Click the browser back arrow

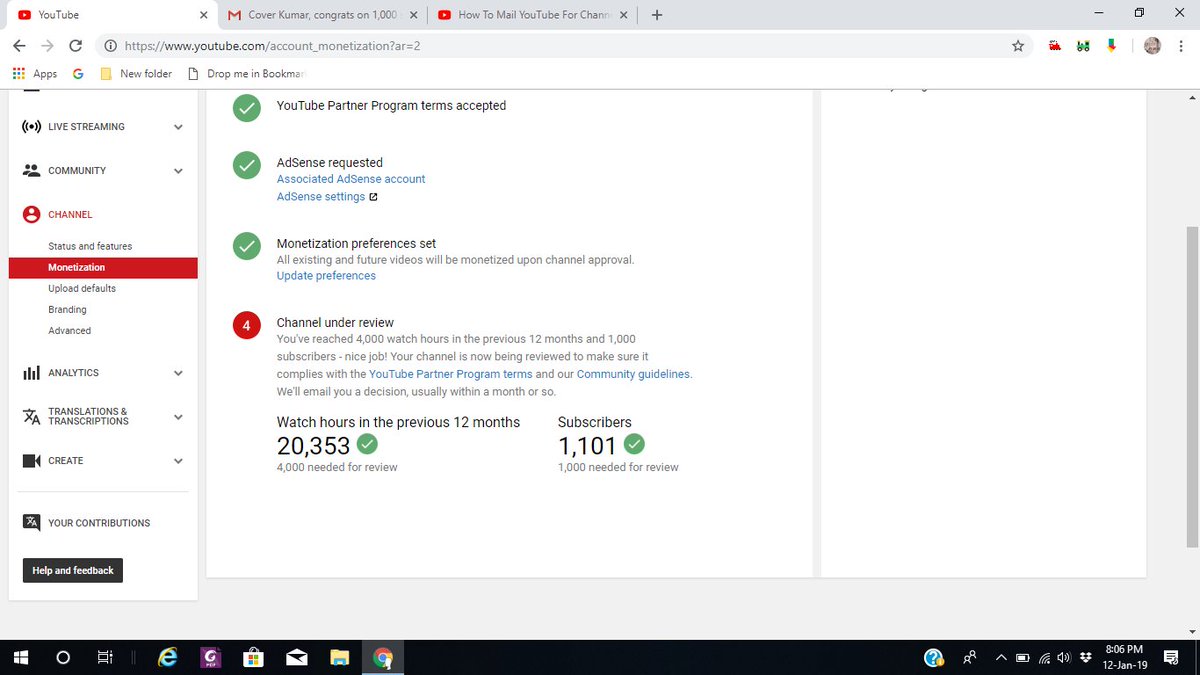tap(20, 46)
